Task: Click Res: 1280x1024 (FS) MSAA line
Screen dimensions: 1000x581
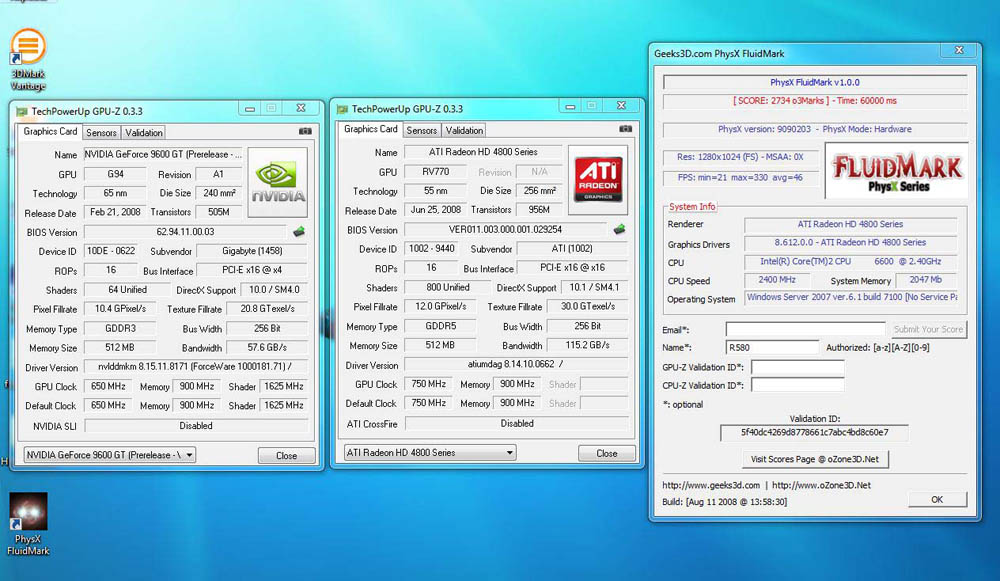Action: click(740, 156)
